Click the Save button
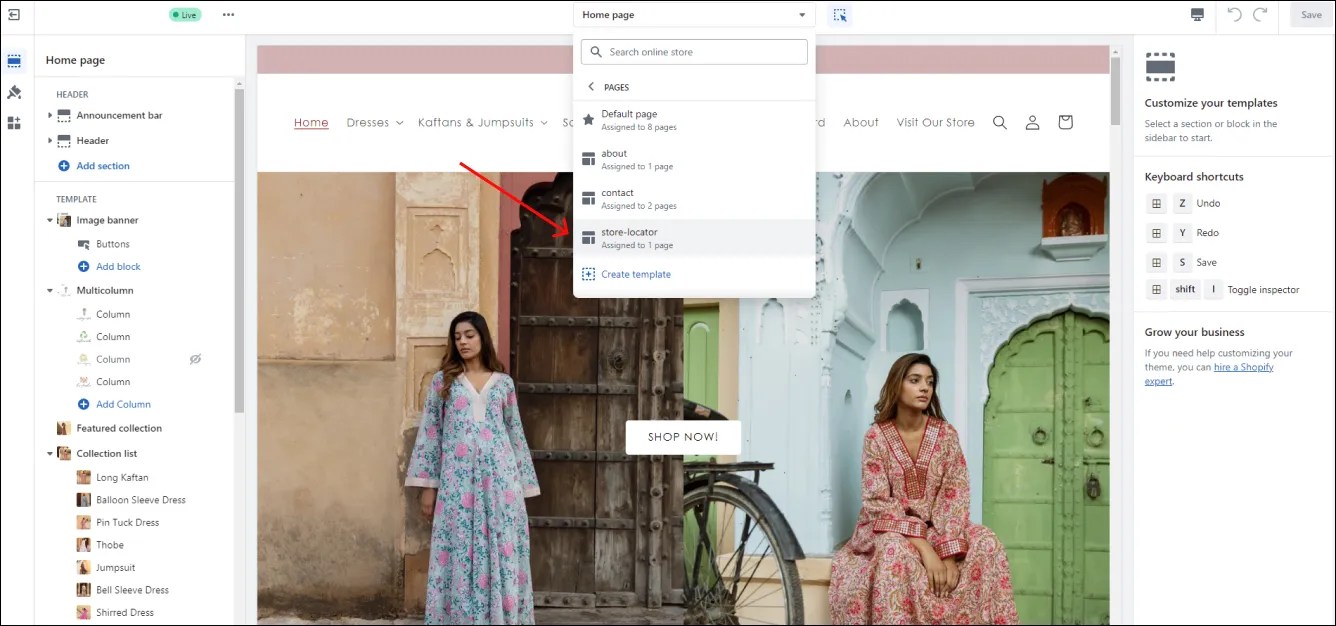The height and width of the screenshot is (626, 1336). (x=1310, y=15)
